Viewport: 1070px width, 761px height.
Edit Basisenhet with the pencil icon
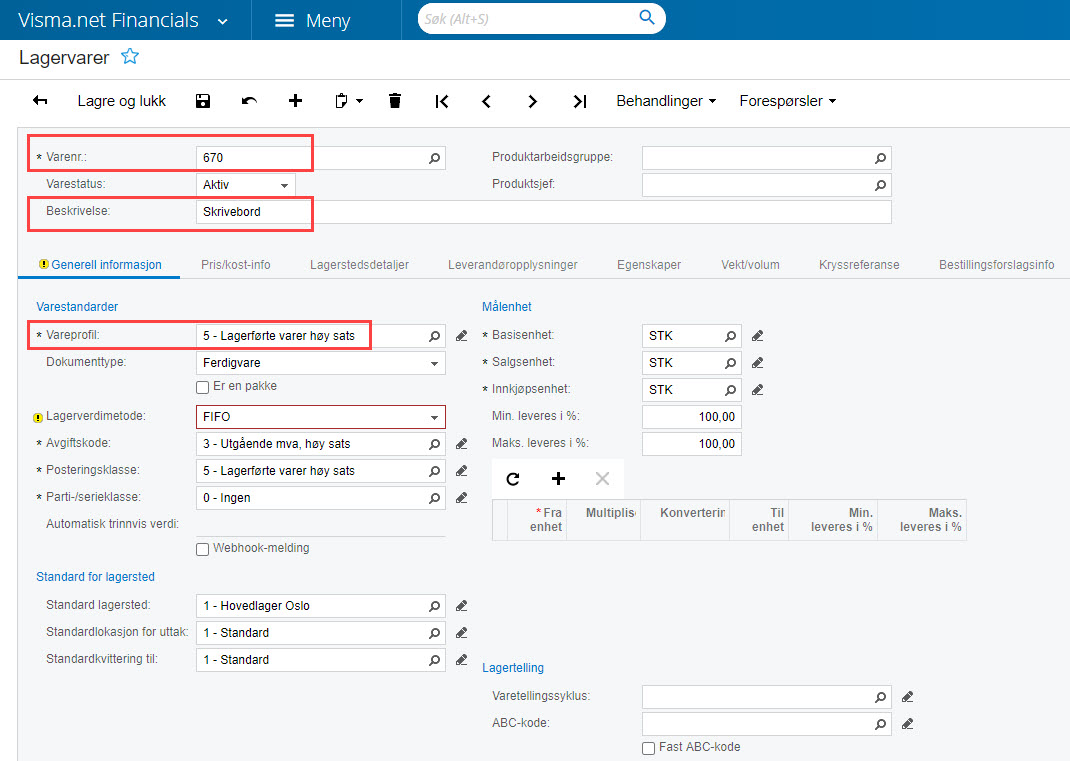(757, 336)
